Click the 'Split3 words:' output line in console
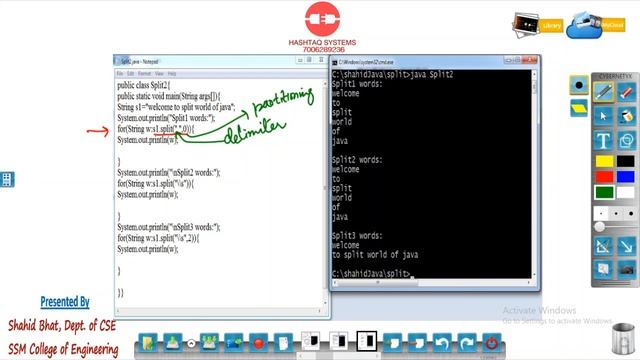640x360 pixels. click(x=357, y=236)
